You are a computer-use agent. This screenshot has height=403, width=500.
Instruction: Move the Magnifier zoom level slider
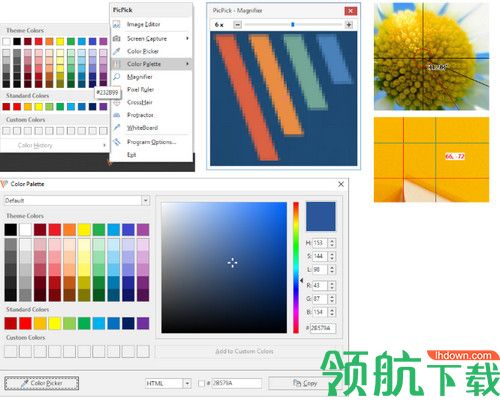pyautogui.click(x=293, y=25)
